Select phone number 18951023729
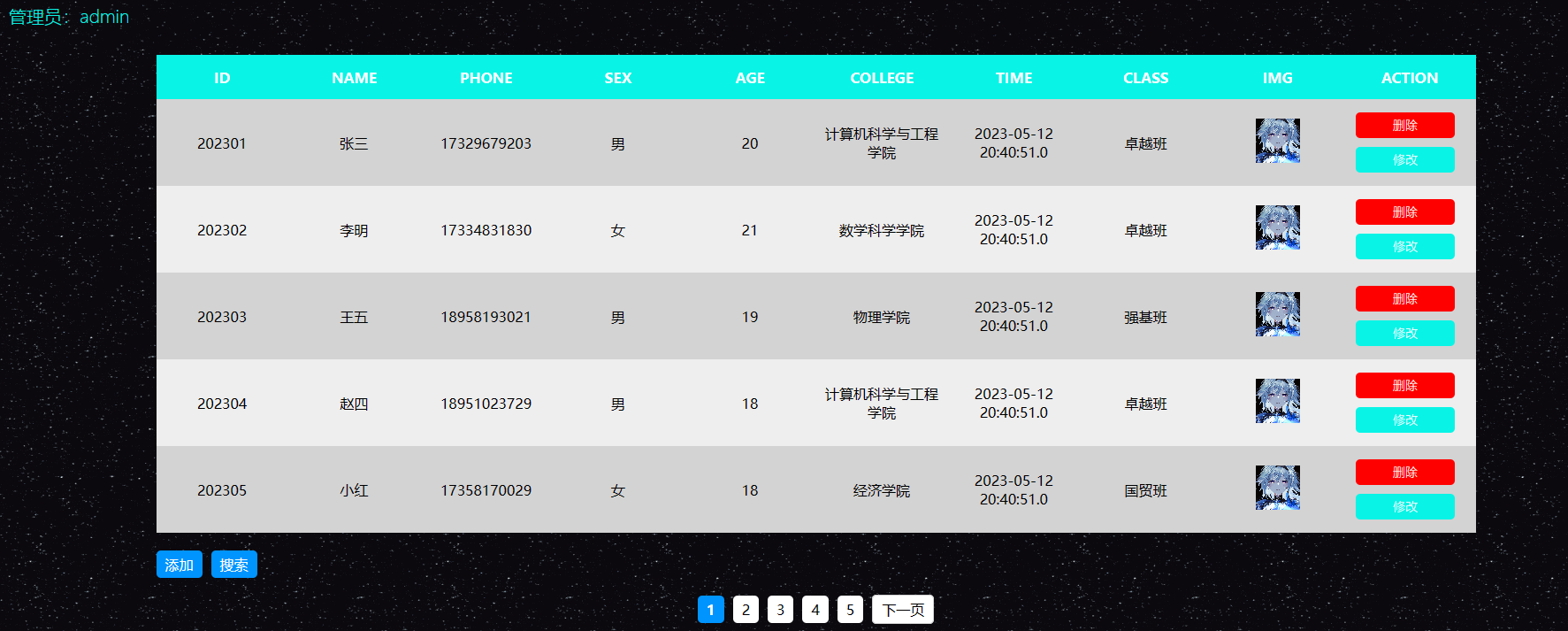1568x631 pixels. 486,404
